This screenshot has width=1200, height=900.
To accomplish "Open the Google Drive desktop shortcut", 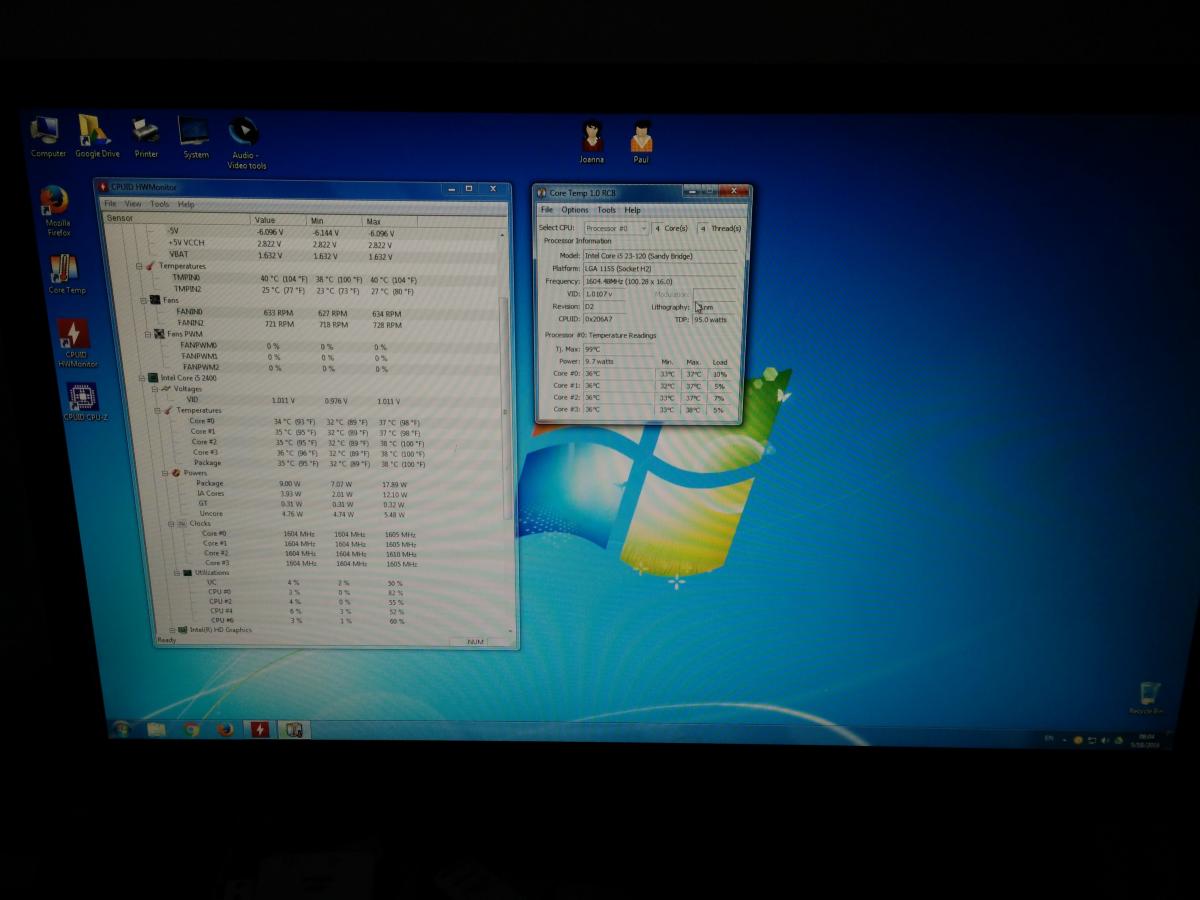I will 96,137.
